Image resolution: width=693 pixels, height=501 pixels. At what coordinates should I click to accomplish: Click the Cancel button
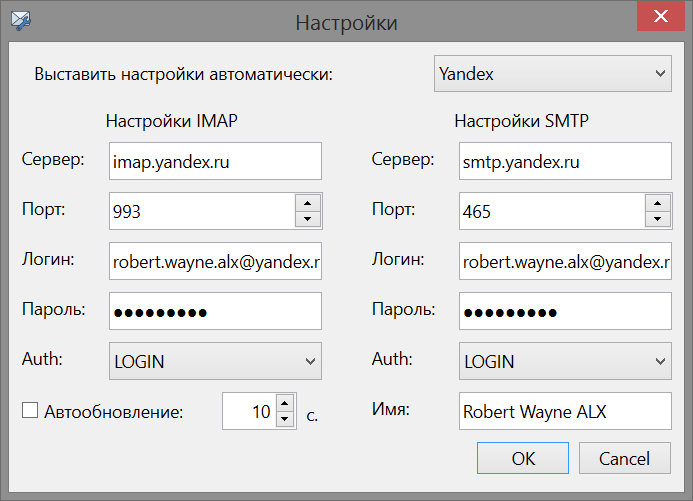point(624,458)
